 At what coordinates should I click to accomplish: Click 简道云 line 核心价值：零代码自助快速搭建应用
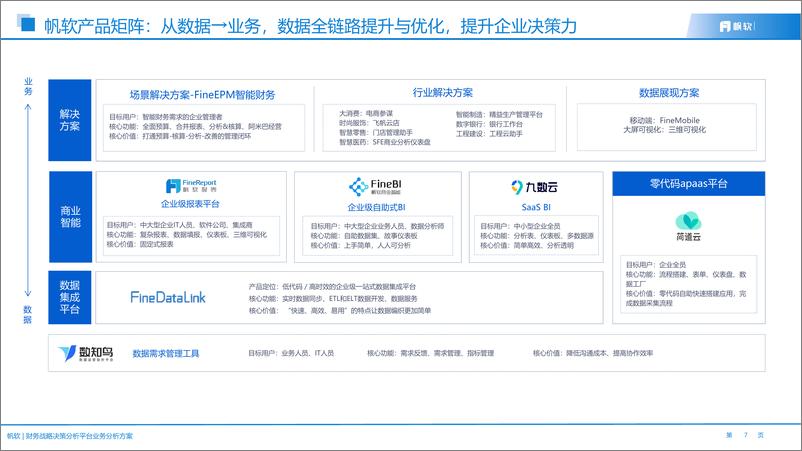686,299
